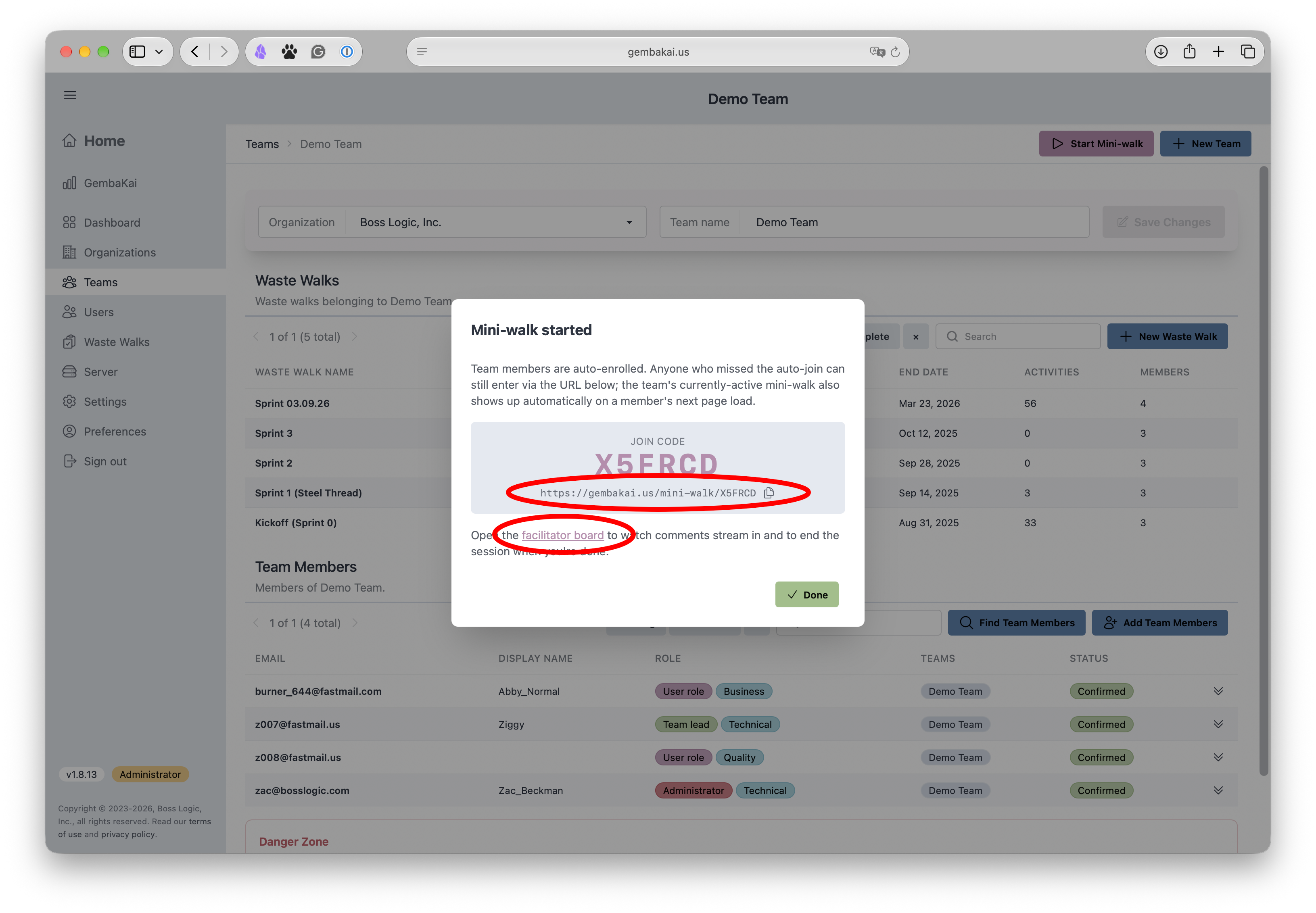
Task: Show downloads with the download icon
Action: pyautogui.click(x=1161, y=52)
